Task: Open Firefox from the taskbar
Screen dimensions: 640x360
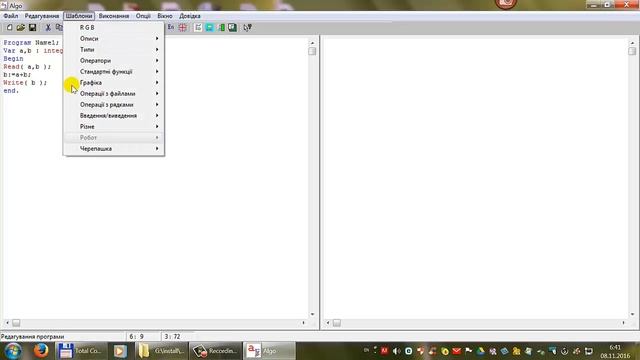Action: point(41,351)
